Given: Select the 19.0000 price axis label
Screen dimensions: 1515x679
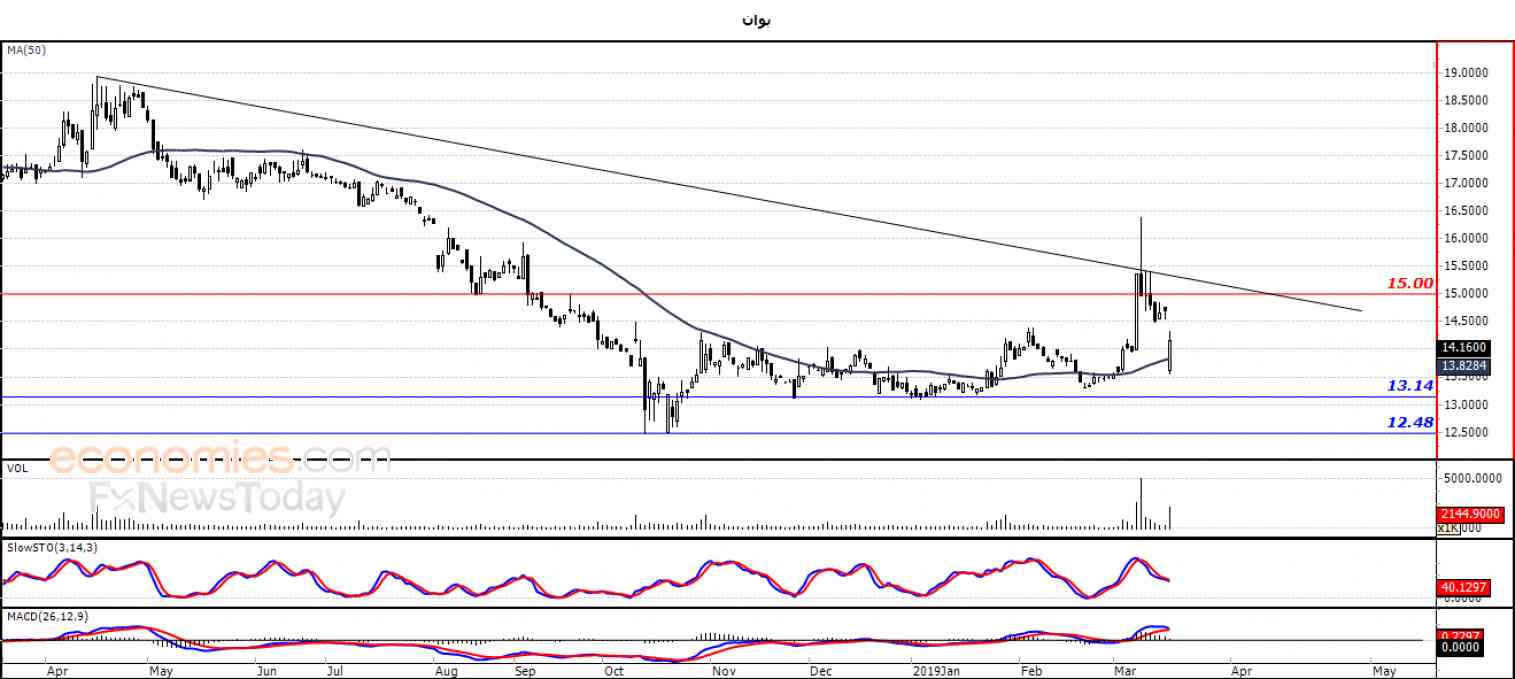Looking at the screenshot, I should (x=1464, y=72).
